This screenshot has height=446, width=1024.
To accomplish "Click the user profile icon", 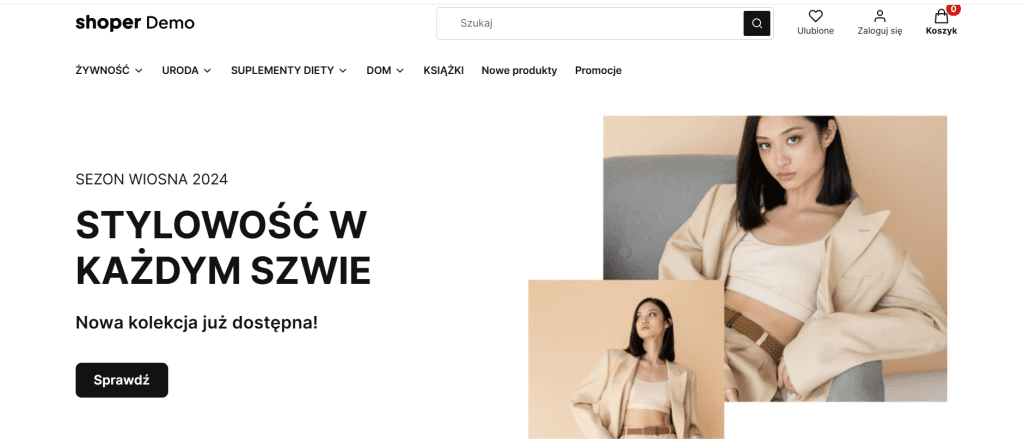I will 880,16.
